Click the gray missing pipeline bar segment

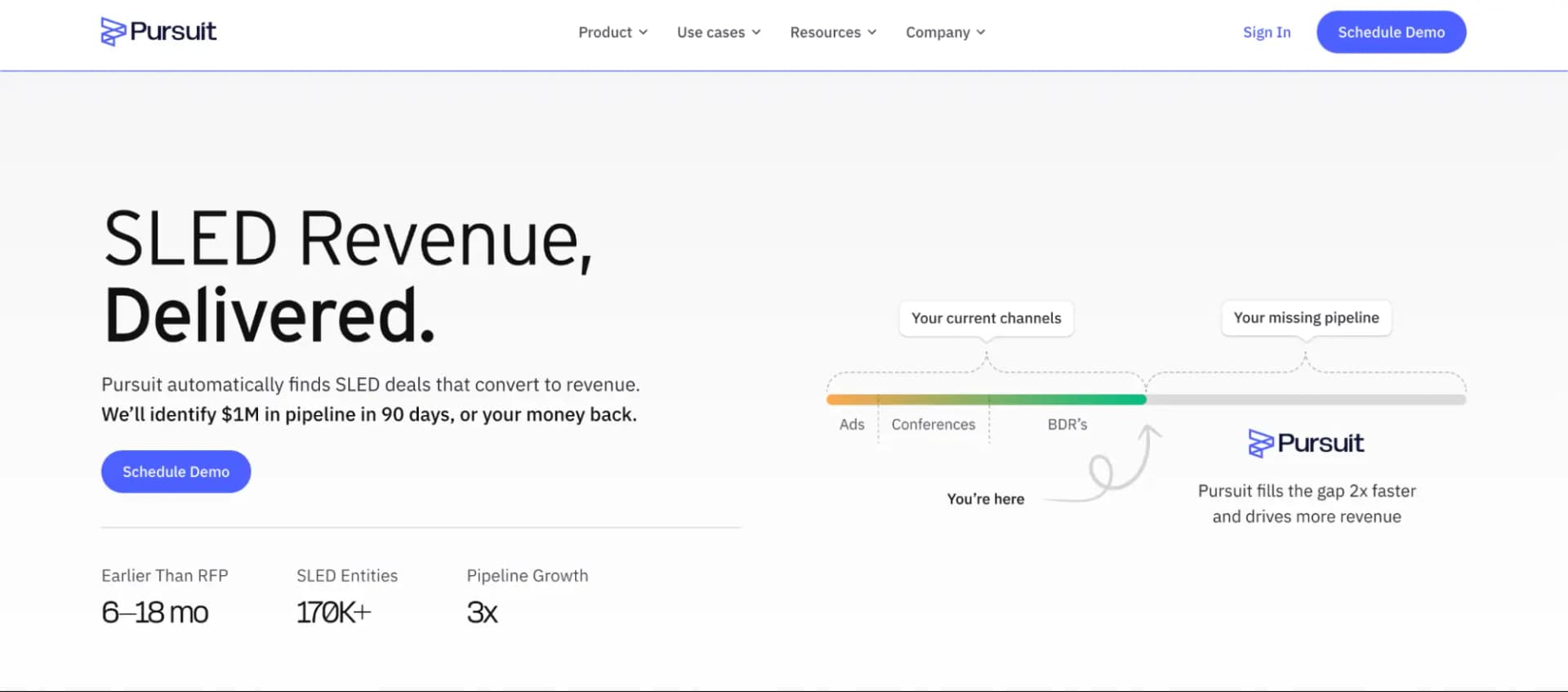pos(1306,400)
